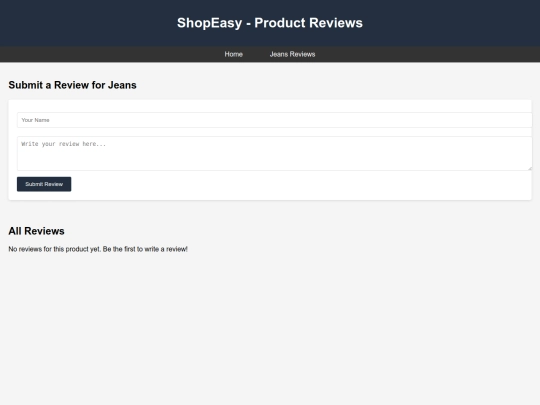Go to the Jeans Reviews page
The width and height of the screenshot is (540, 405).
(292, 54)
